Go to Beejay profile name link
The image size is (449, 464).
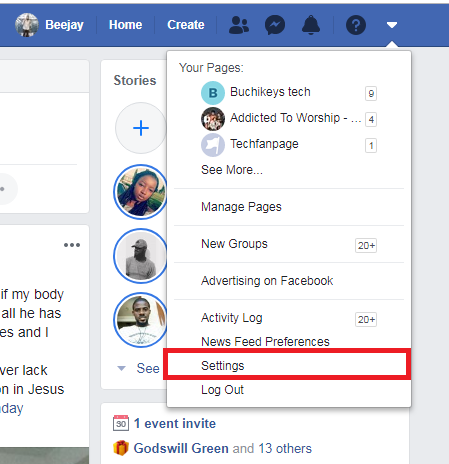coord(64,25)
